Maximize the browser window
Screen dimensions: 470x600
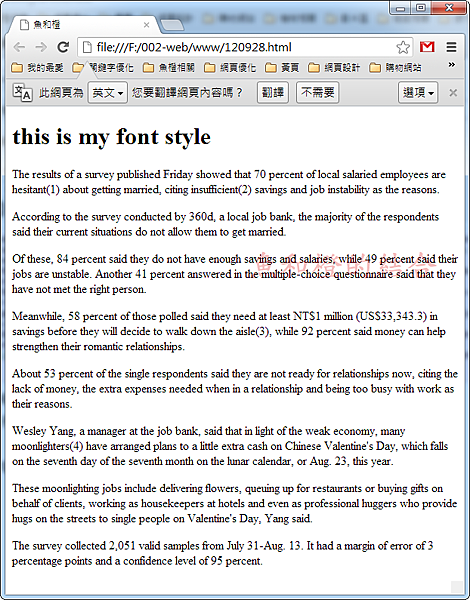pos(421,8)
